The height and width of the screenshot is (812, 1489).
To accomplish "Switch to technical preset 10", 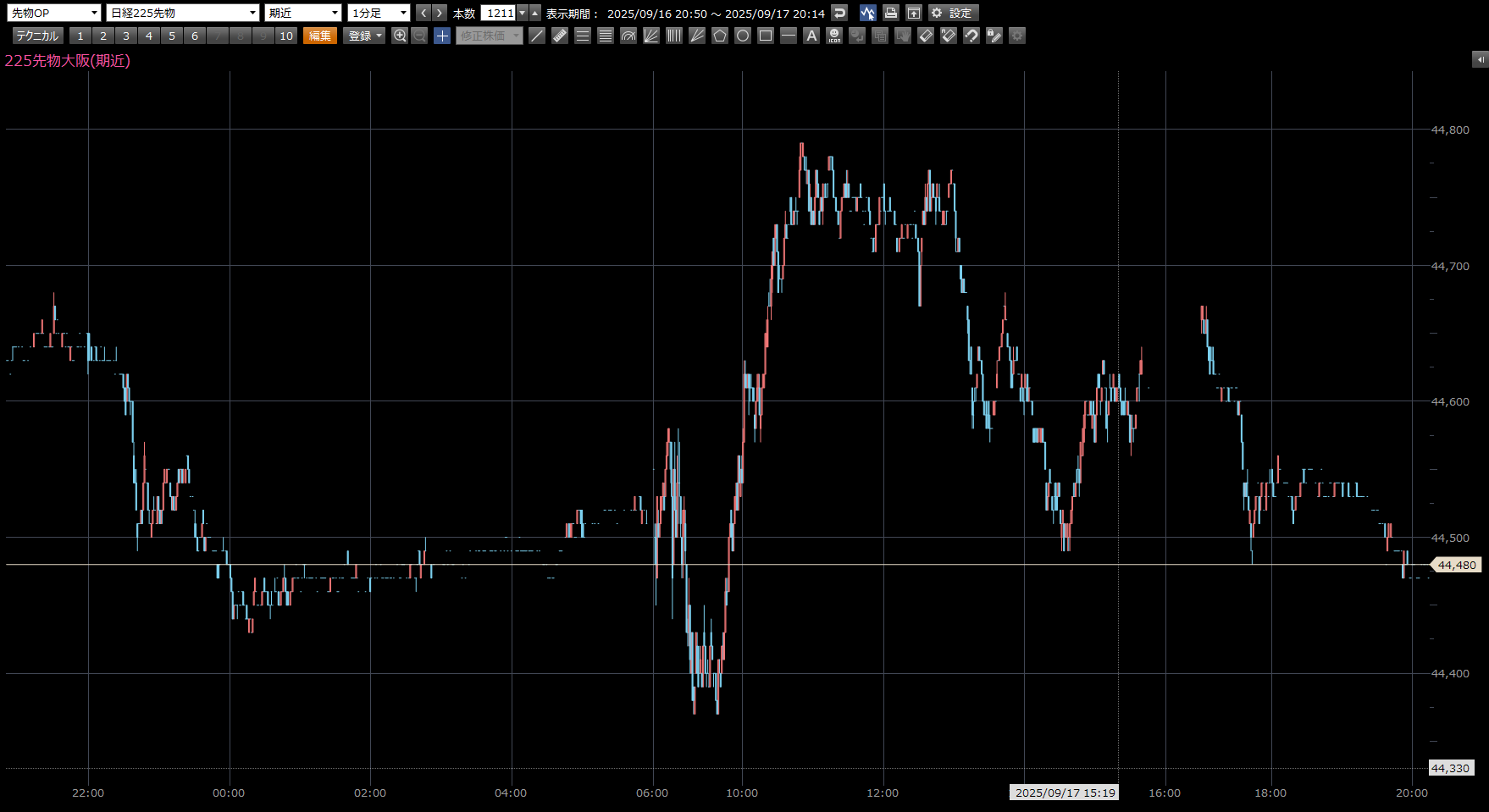I will (286, 36).
